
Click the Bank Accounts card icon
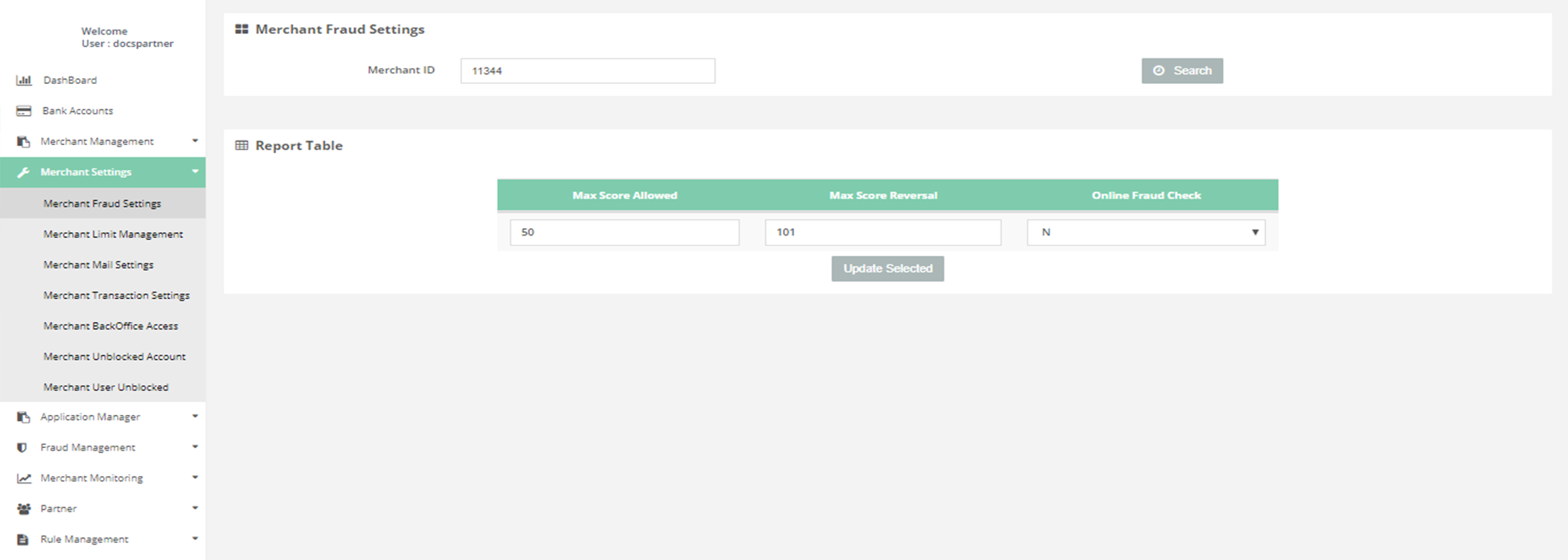click(24, 110)
